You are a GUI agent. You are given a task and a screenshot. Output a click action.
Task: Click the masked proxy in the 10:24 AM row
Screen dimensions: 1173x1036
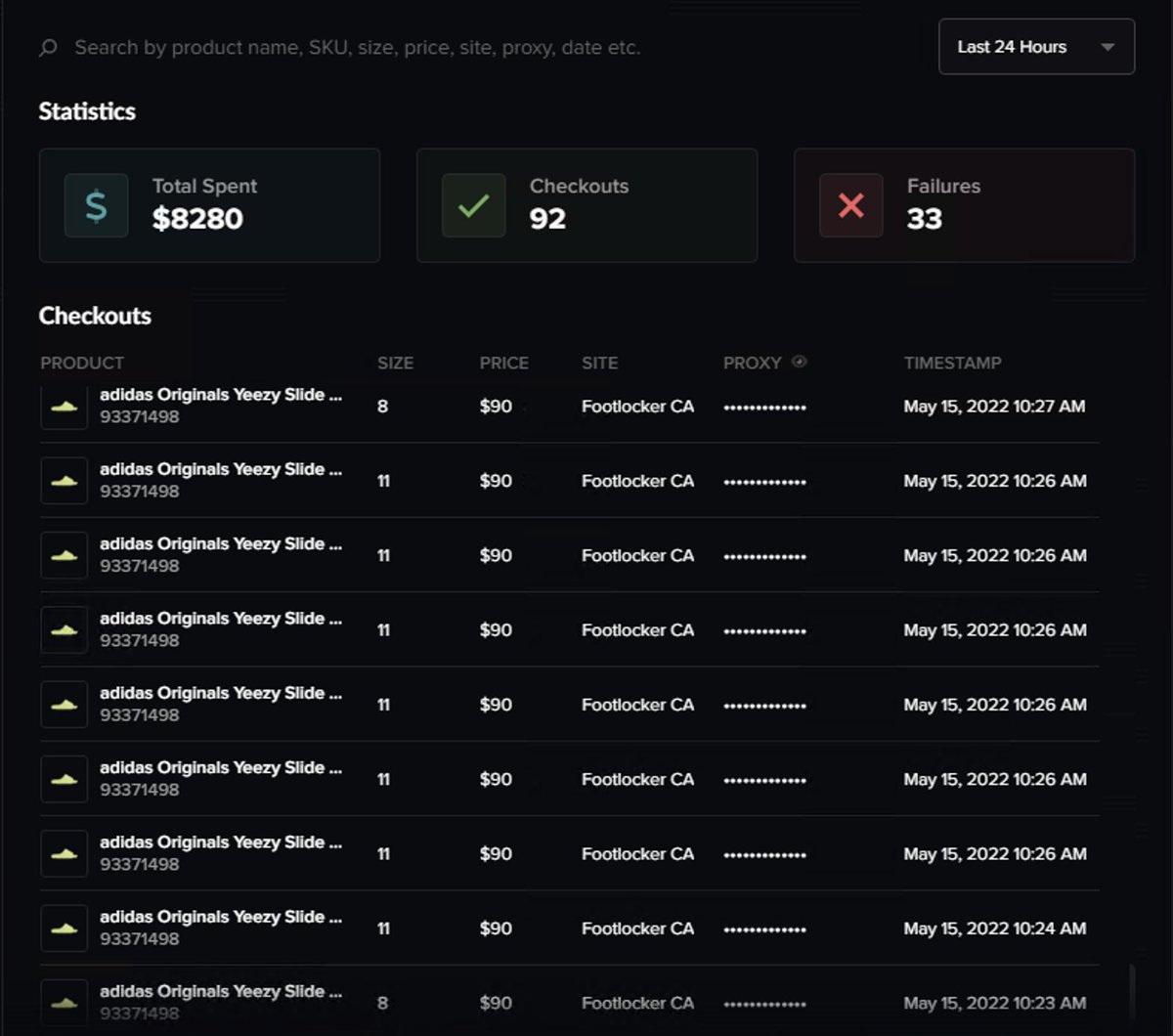tap(764, 929)
